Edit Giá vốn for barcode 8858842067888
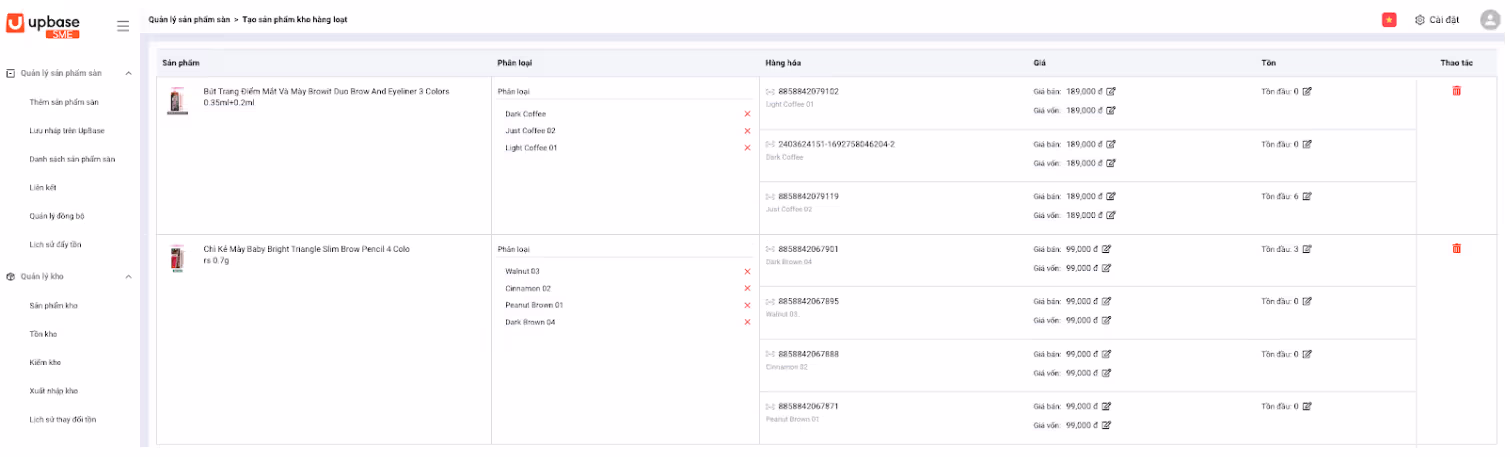The width and height of the screenshot is (1510, 457). (1106, 373)
